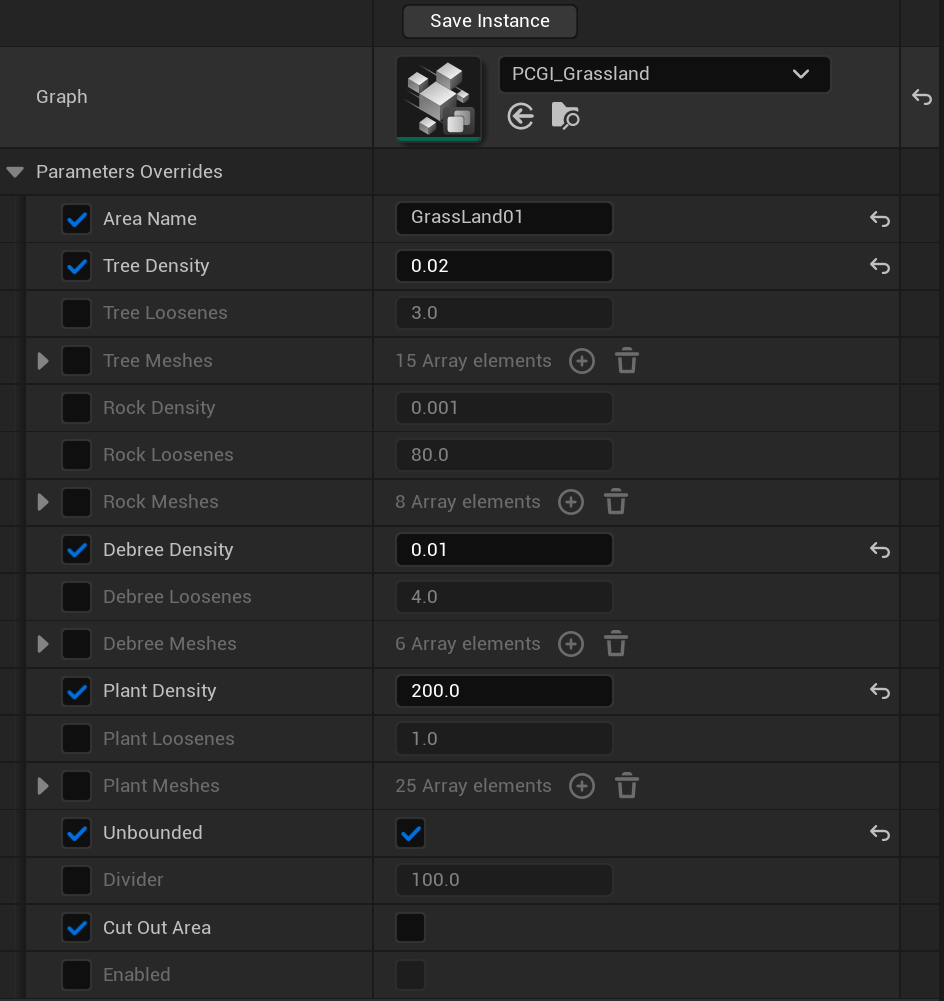The height and width of the screenshot is (1001, 944).
Task: Click the Tree Density value 0.02
Action: [504, 266]
